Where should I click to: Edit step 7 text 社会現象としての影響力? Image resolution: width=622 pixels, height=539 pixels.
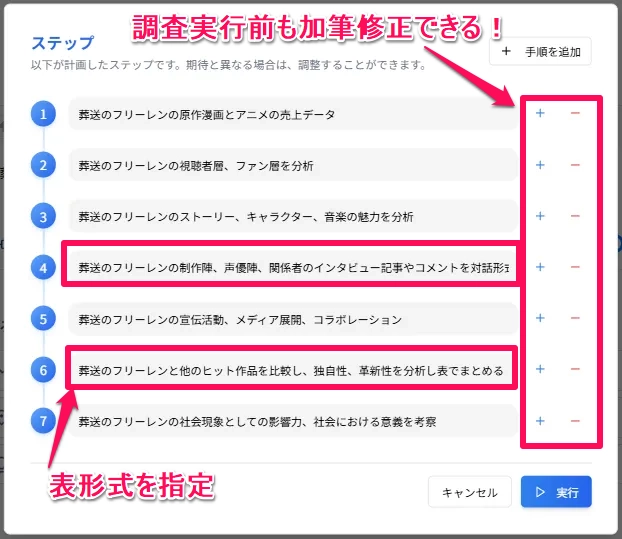(293, 421)
